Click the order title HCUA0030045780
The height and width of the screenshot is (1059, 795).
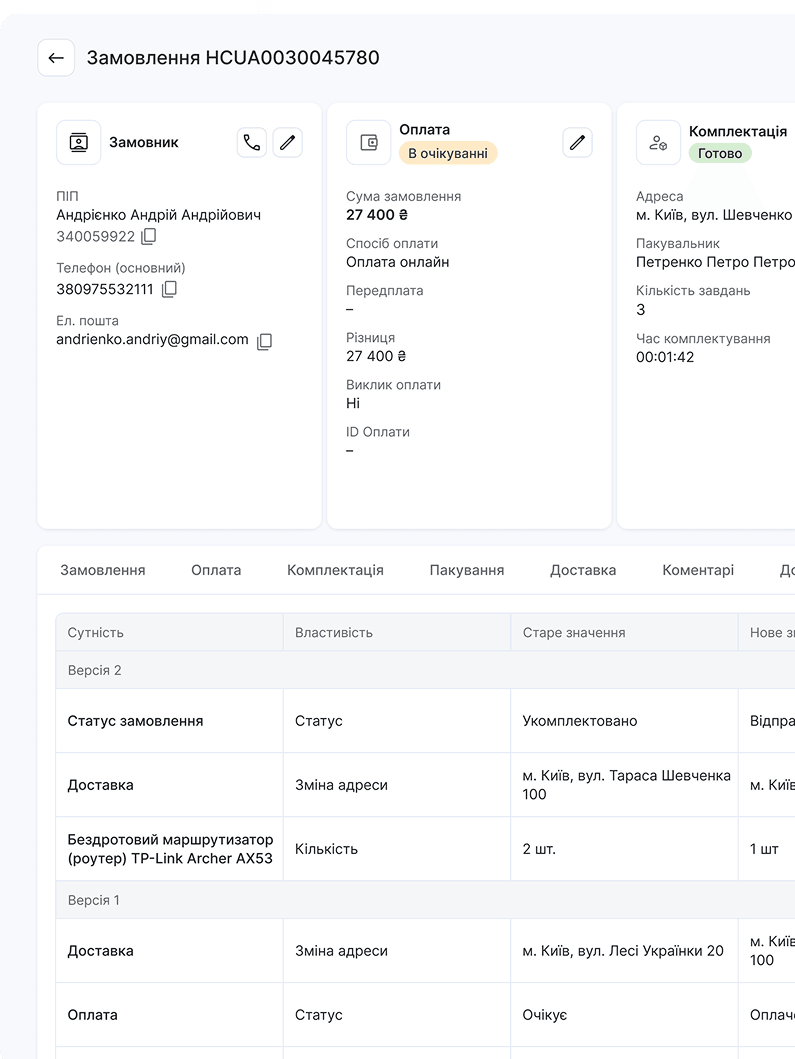[233, 58]
